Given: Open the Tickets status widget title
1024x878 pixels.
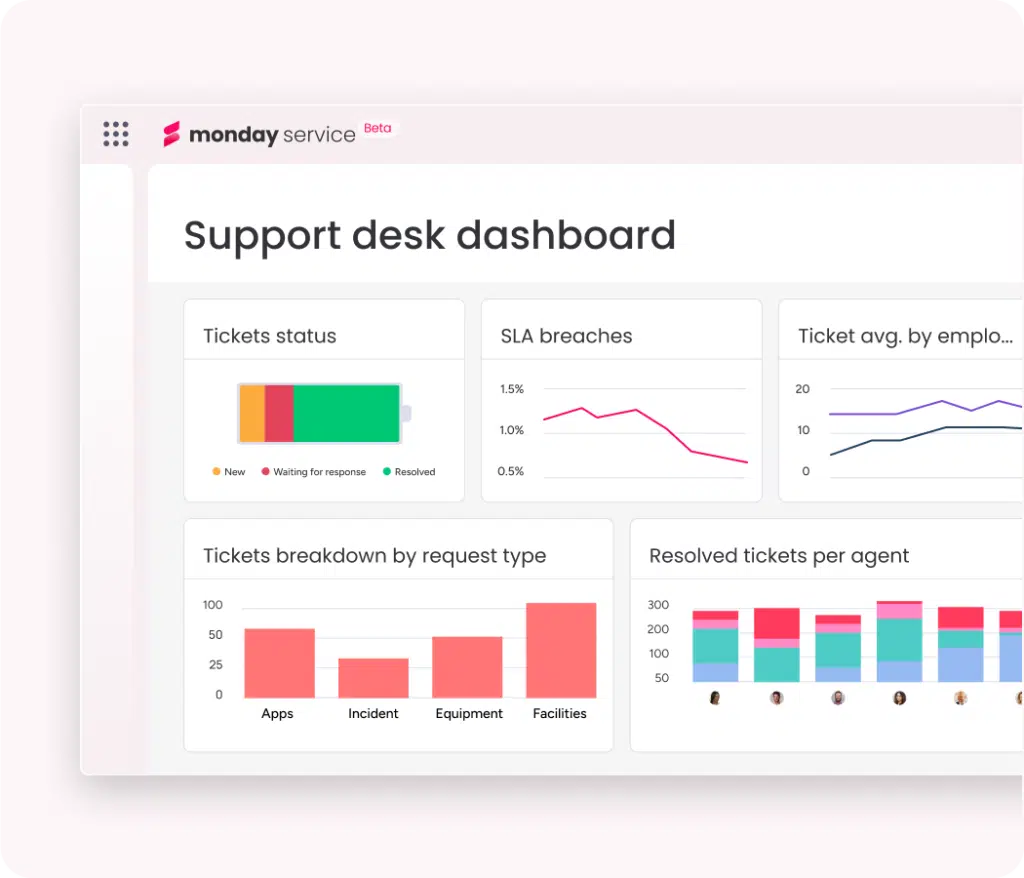Looking at the screenshot, I should (x=269, y=336).
